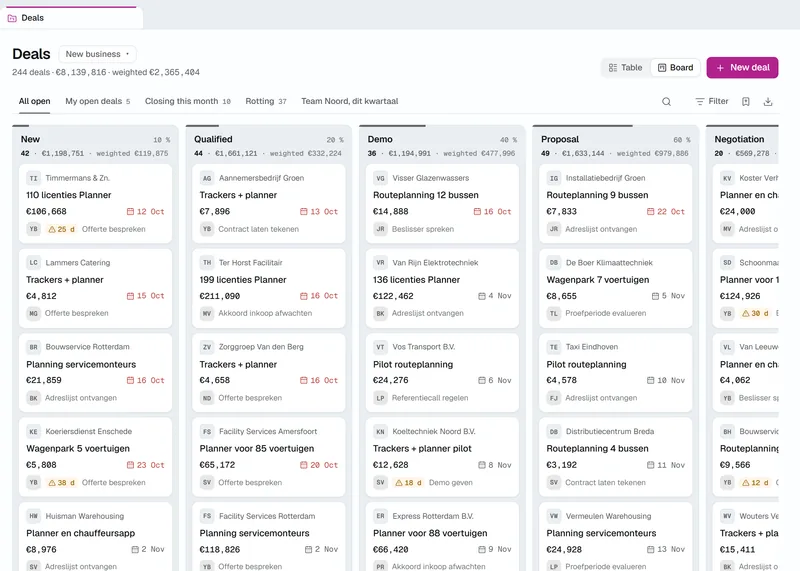
Task: Open the Planner voor 85 voertuigen deal
Action: [x=257, y=449]
